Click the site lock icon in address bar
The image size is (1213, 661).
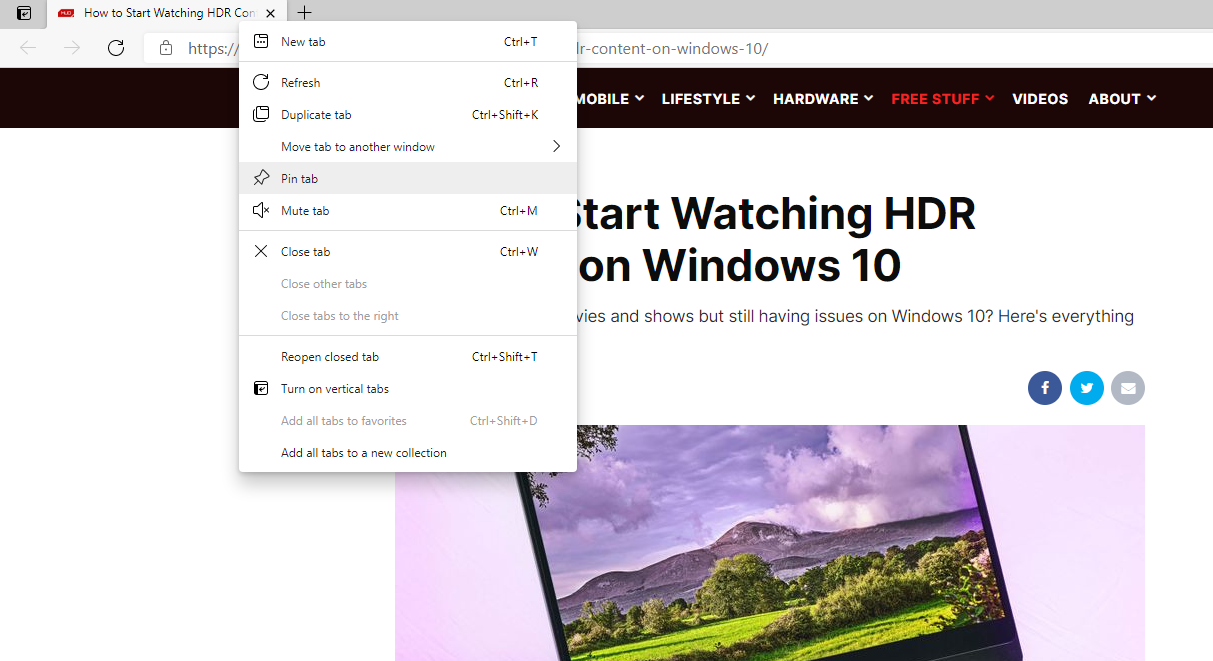[167, 48]
